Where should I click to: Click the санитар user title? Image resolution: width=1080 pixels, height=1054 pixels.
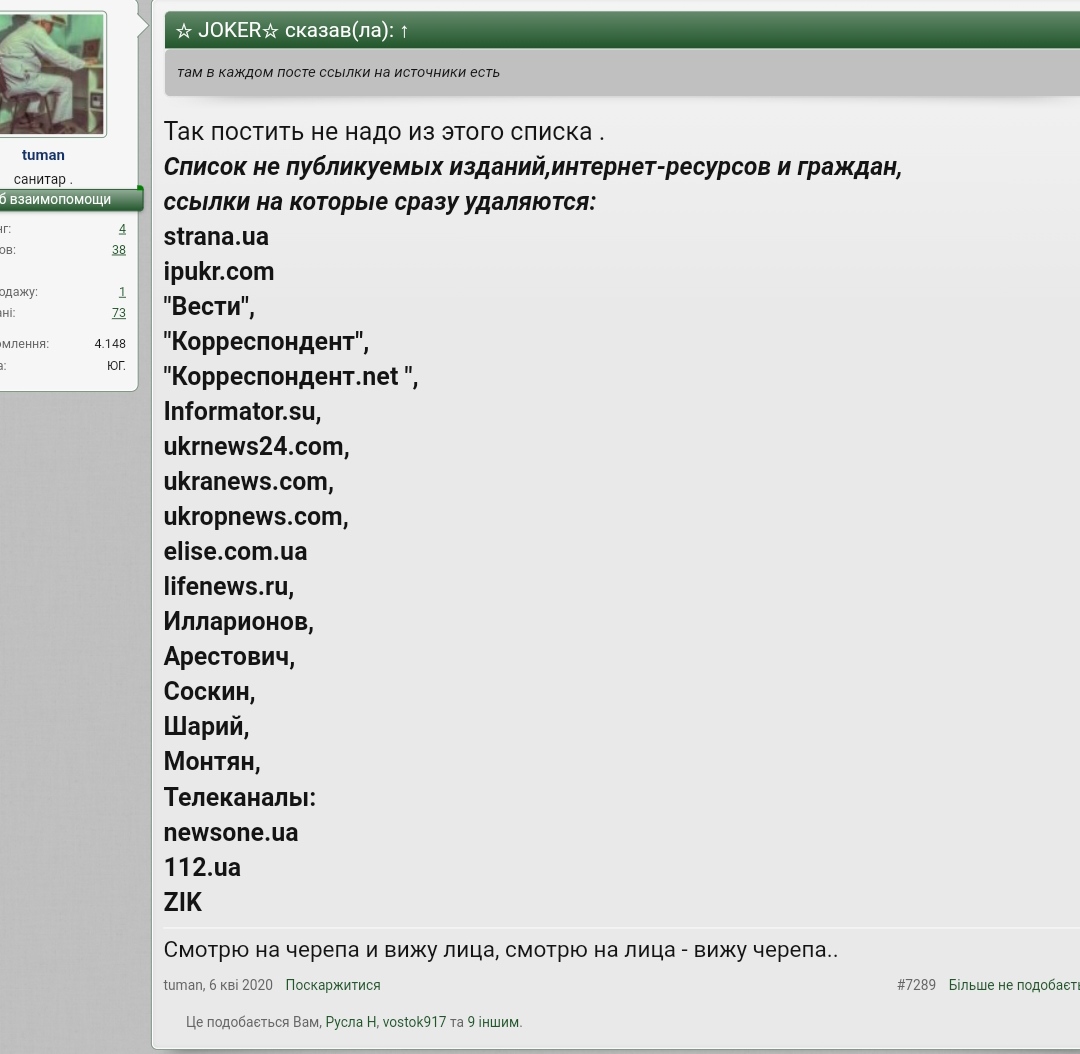click(43, 179)
